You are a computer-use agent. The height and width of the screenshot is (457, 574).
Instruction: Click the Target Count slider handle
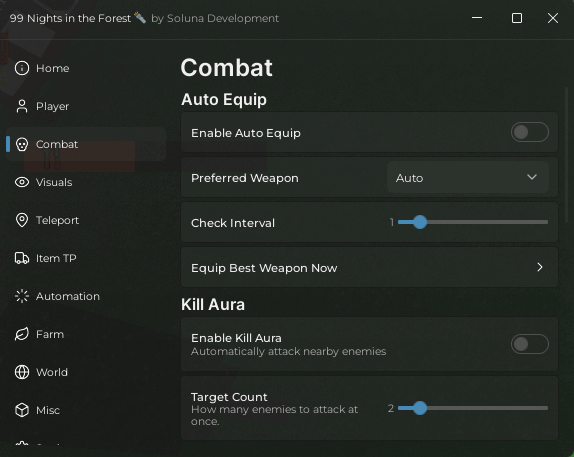point(420,408)
